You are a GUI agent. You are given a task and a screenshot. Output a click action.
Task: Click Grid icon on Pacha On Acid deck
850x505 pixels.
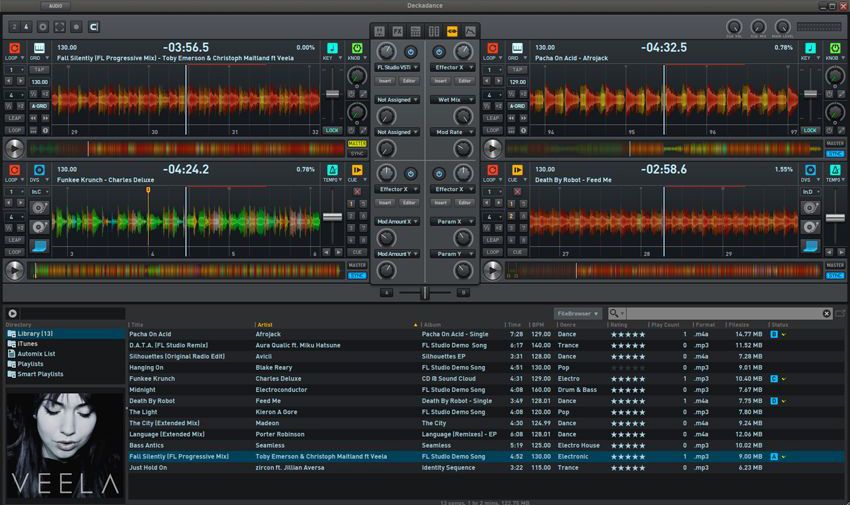tap(517, 48)
